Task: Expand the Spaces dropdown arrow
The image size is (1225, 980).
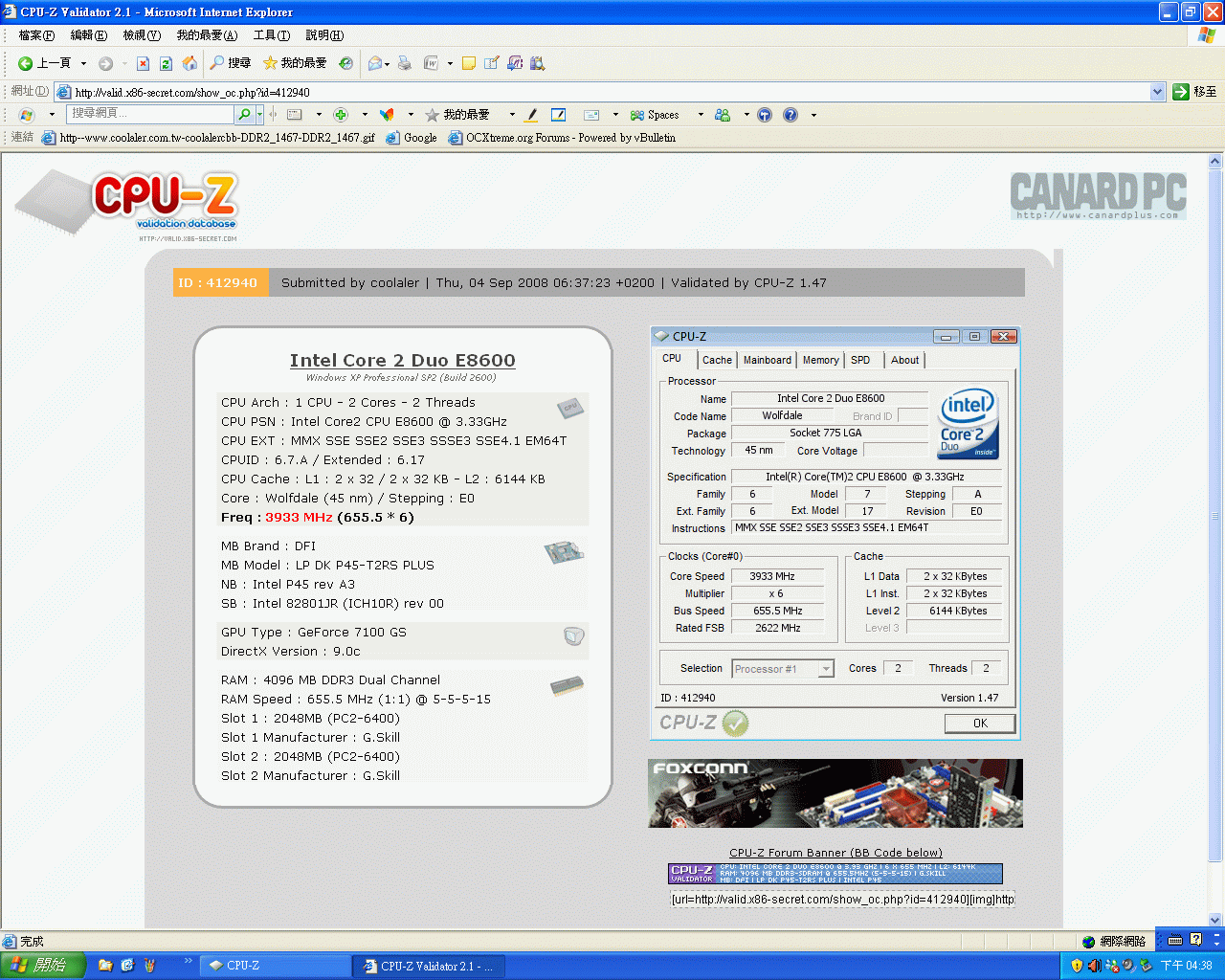Action: pyautogui.click(x=701, y=115)
